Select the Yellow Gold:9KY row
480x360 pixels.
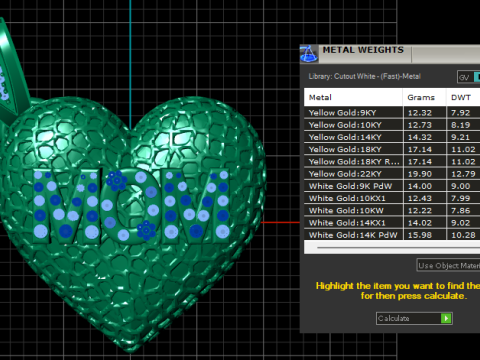click(x=392, y=113)
